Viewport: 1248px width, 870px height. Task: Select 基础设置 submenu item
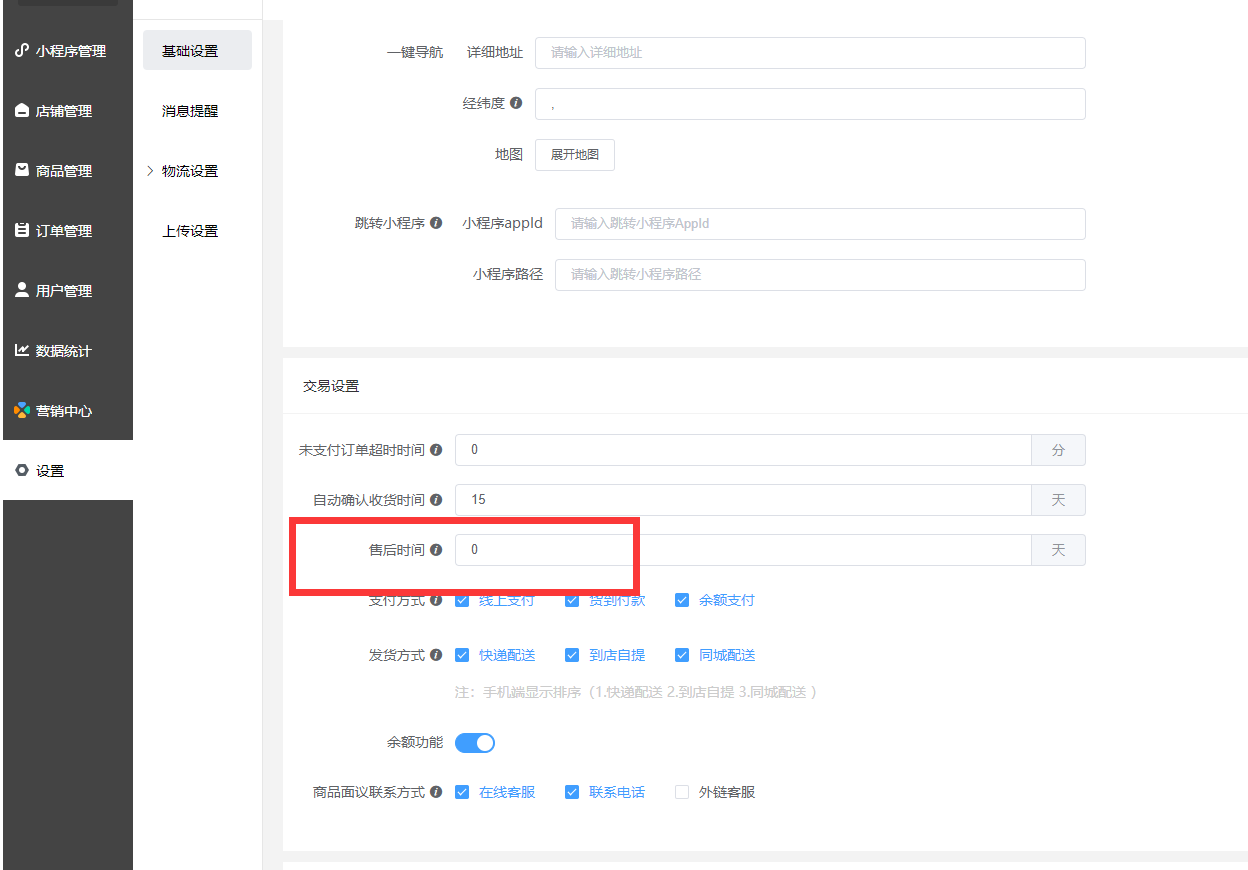(197, 50)
